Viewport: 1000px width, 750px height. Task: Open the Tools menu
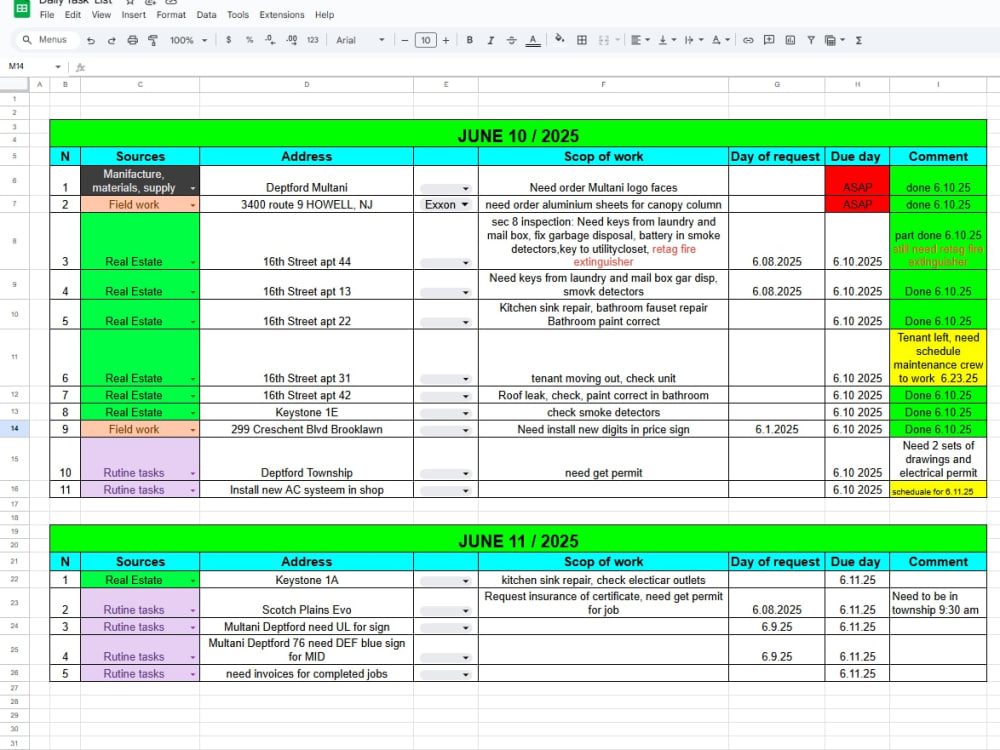(x=238, y=15)
